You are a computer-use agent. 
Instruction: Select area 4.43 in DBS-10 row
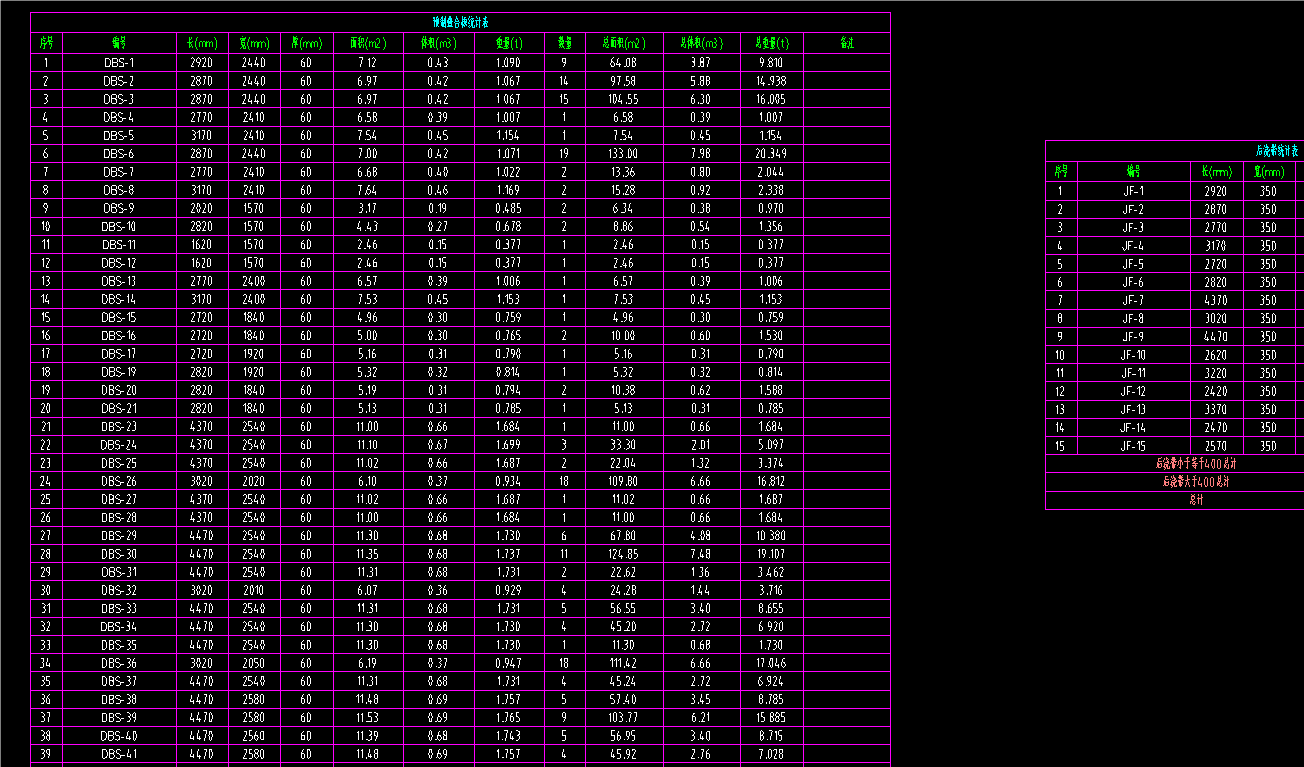coord(367,226)
